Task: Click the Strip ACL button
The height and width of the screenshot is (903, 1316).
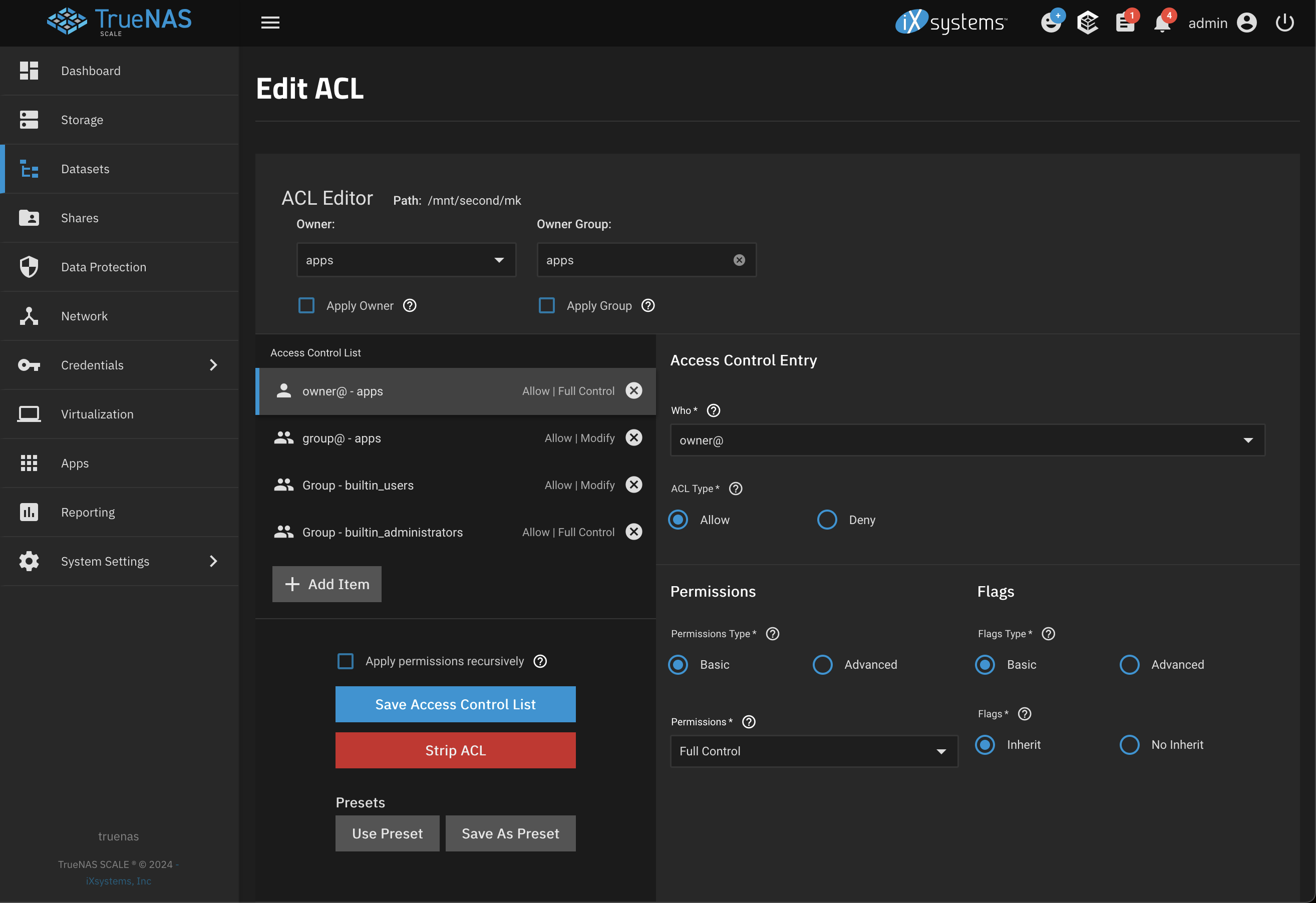Action: [455, 749]
